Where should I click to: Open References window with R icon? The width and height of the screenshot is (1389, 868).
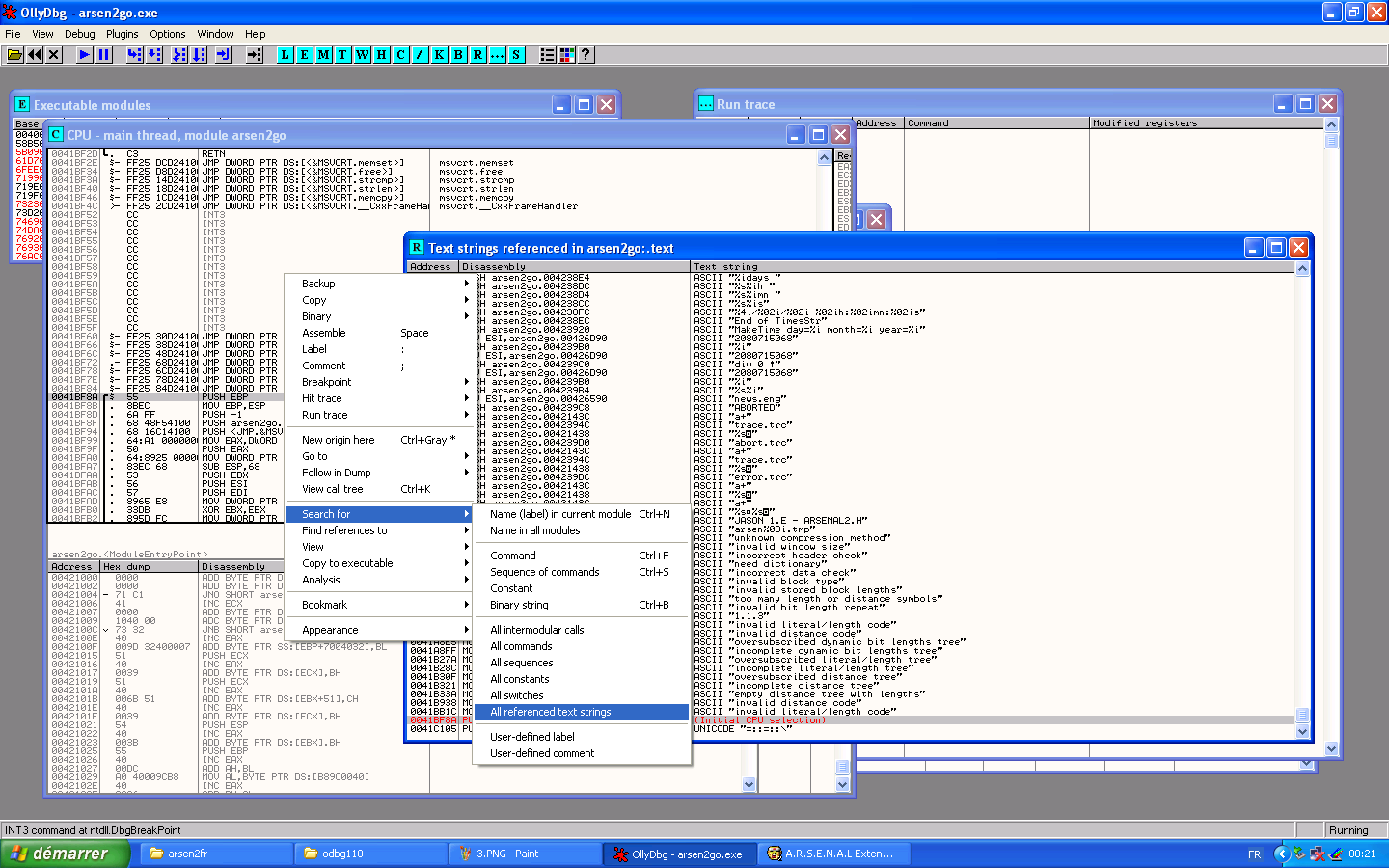(478, 55)
